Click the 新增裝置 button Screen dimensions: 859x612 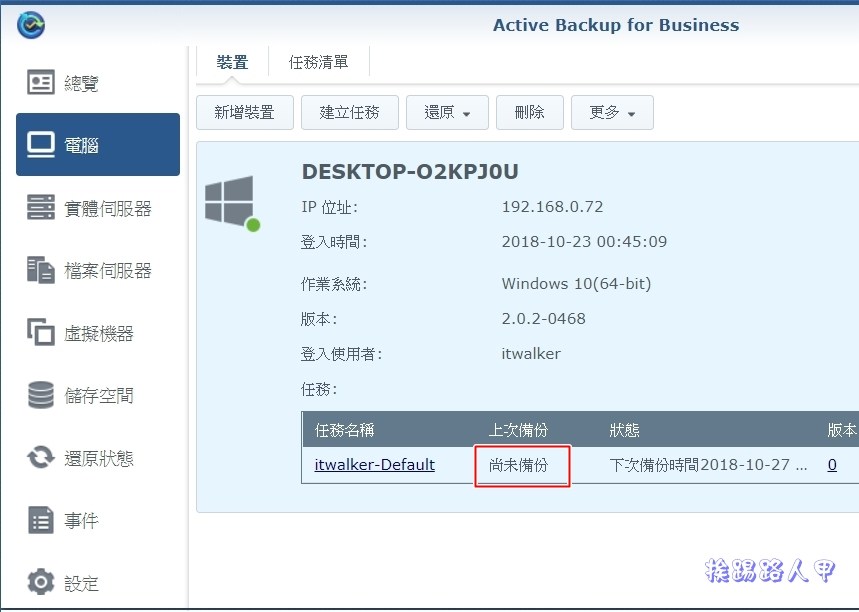coord(244,112)
